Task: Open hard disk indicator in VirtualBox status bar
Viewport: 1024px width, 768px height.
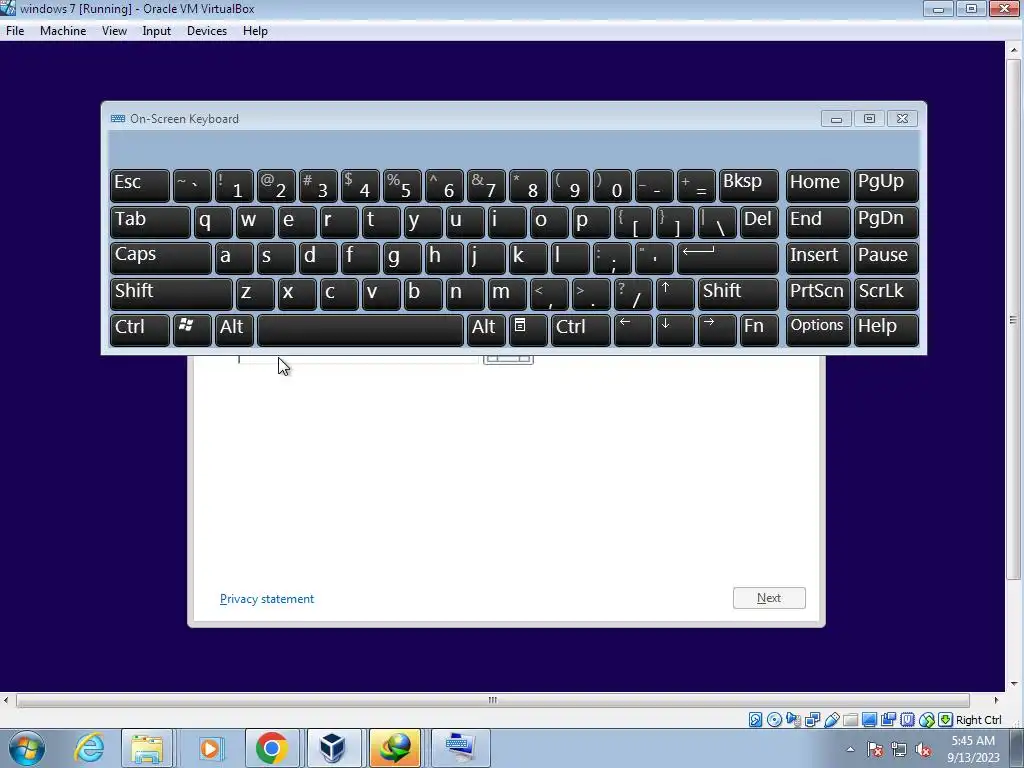Action: 756,720
